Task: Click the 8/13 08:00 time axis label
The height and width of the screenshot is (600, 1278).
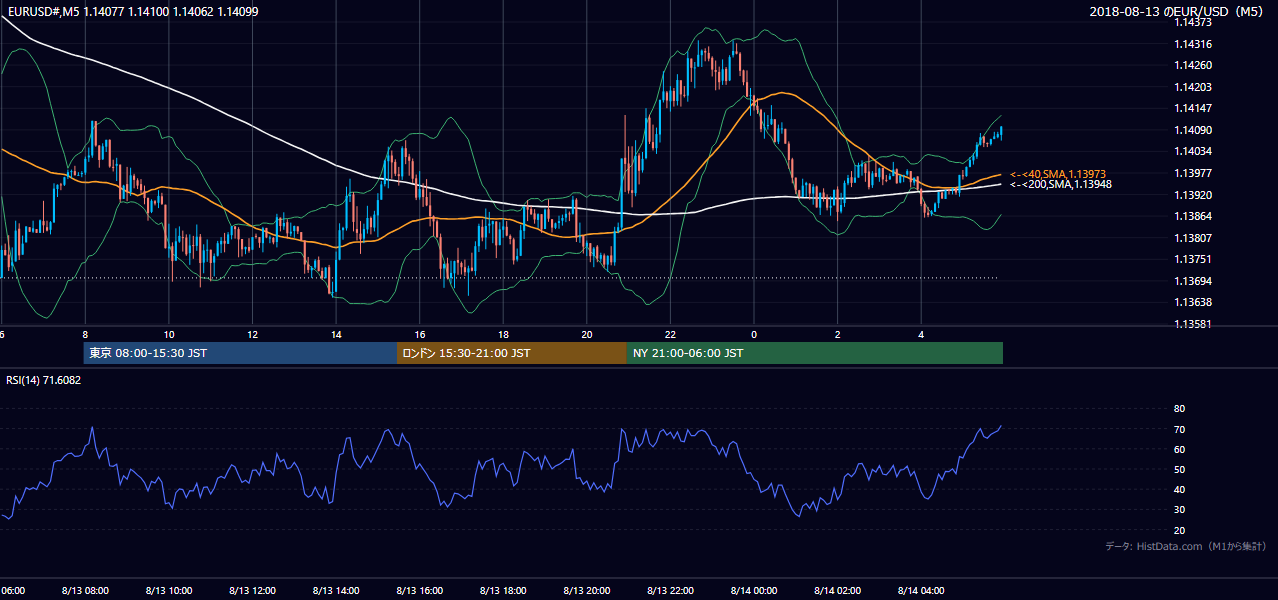Action: click(84, 591)
